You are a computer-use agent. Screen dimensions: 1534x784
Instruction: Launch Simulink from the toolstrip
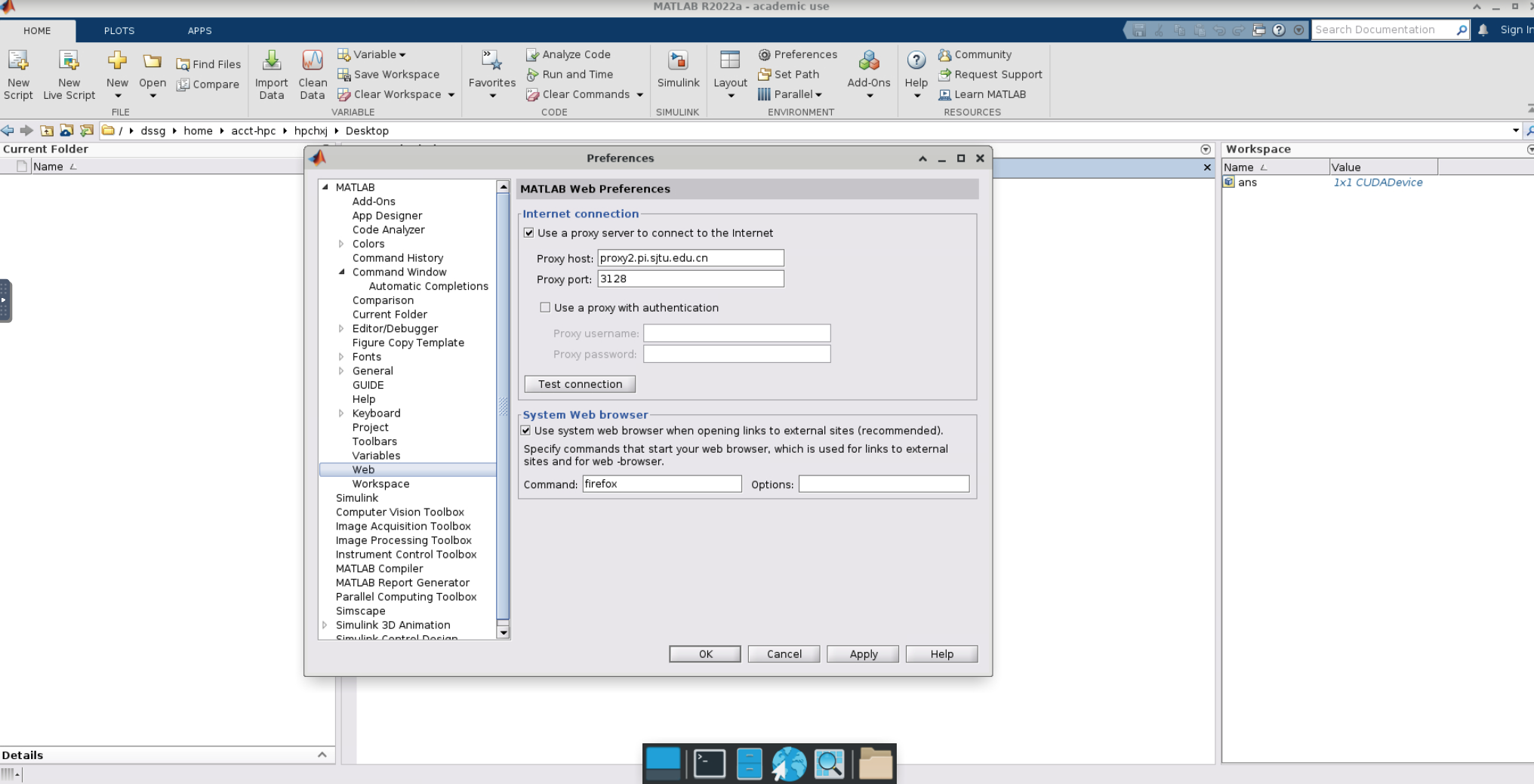click(x=678, y=69)
